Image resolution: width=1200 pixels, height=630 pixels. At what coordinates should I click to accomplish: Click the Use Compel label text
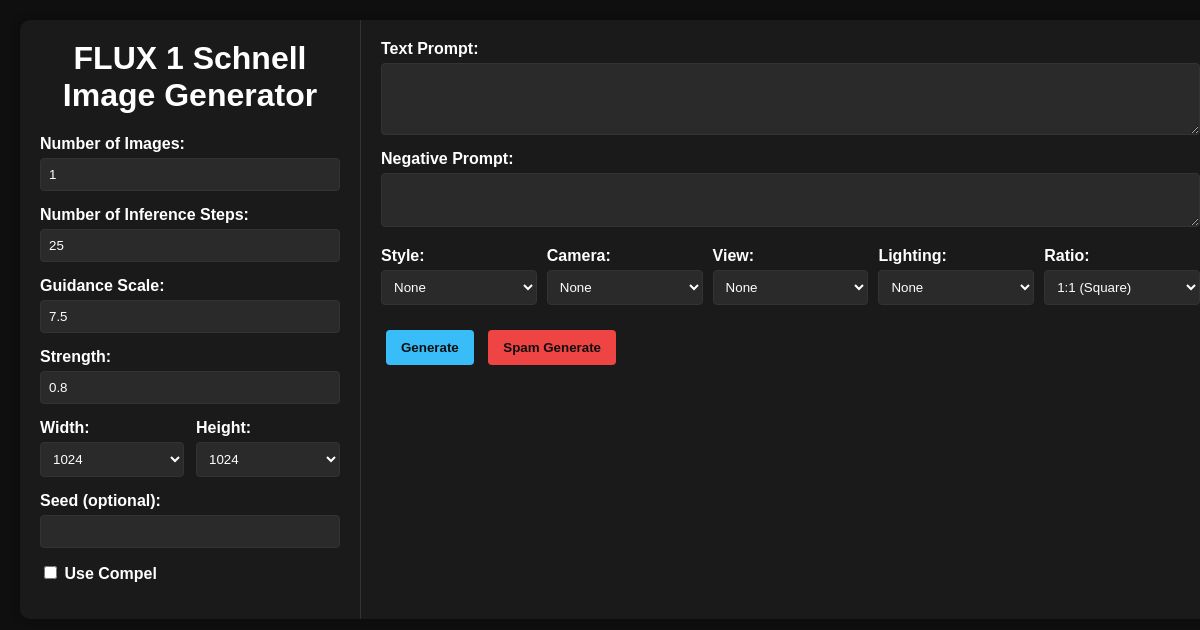coord(110,574)
